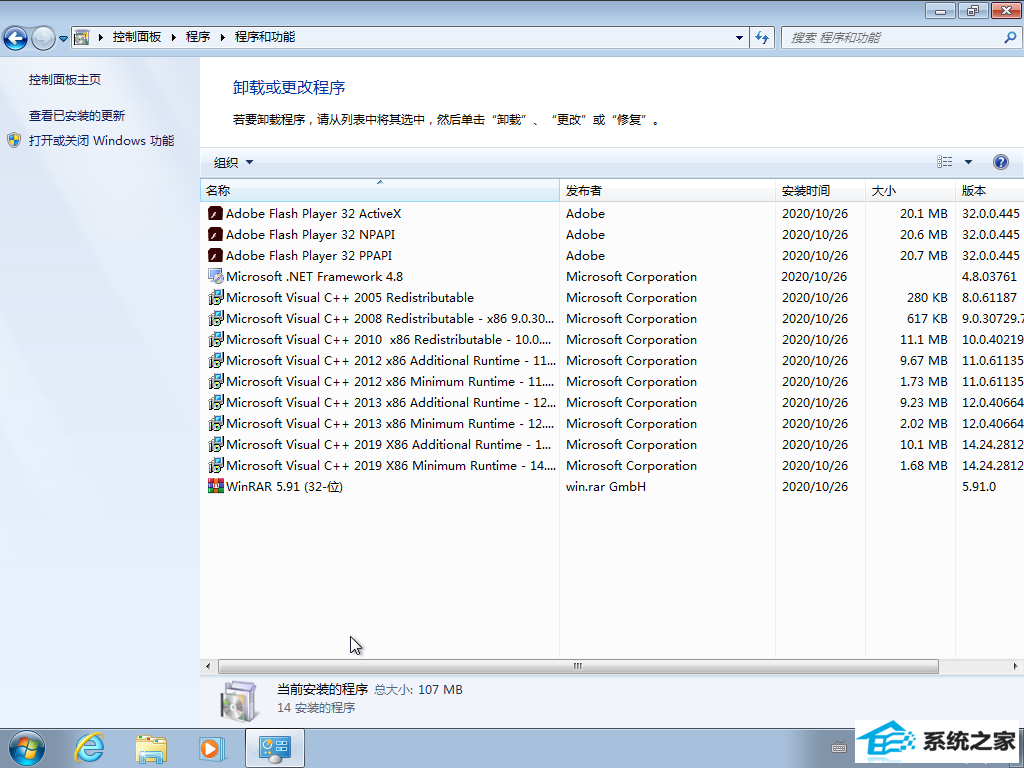The height and width of the screenshot is (768, 1024).
Task: Open 查看已安装的更新 link
Action: pos(76,116)
